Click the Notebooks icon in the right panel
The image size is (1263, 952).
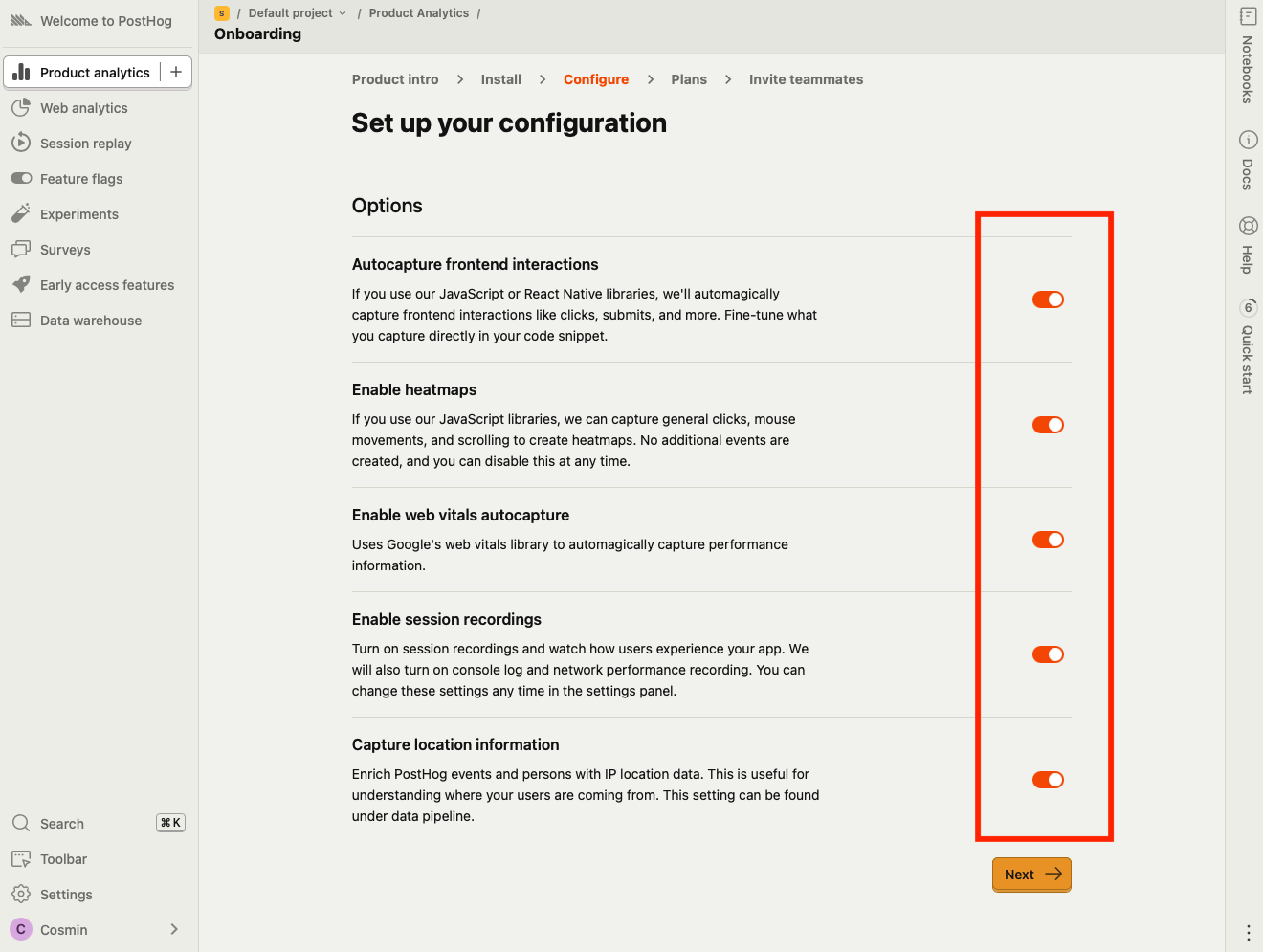(x=1248, y=16)
